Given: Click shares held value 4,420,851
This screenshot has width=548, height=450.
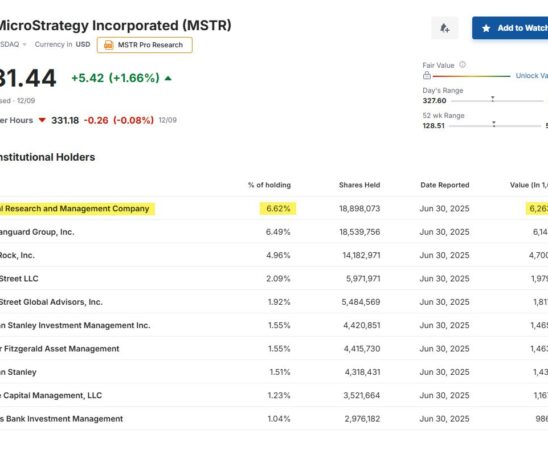Looking at the screenshot, I should pyautogui.click(x=362, y=325).
